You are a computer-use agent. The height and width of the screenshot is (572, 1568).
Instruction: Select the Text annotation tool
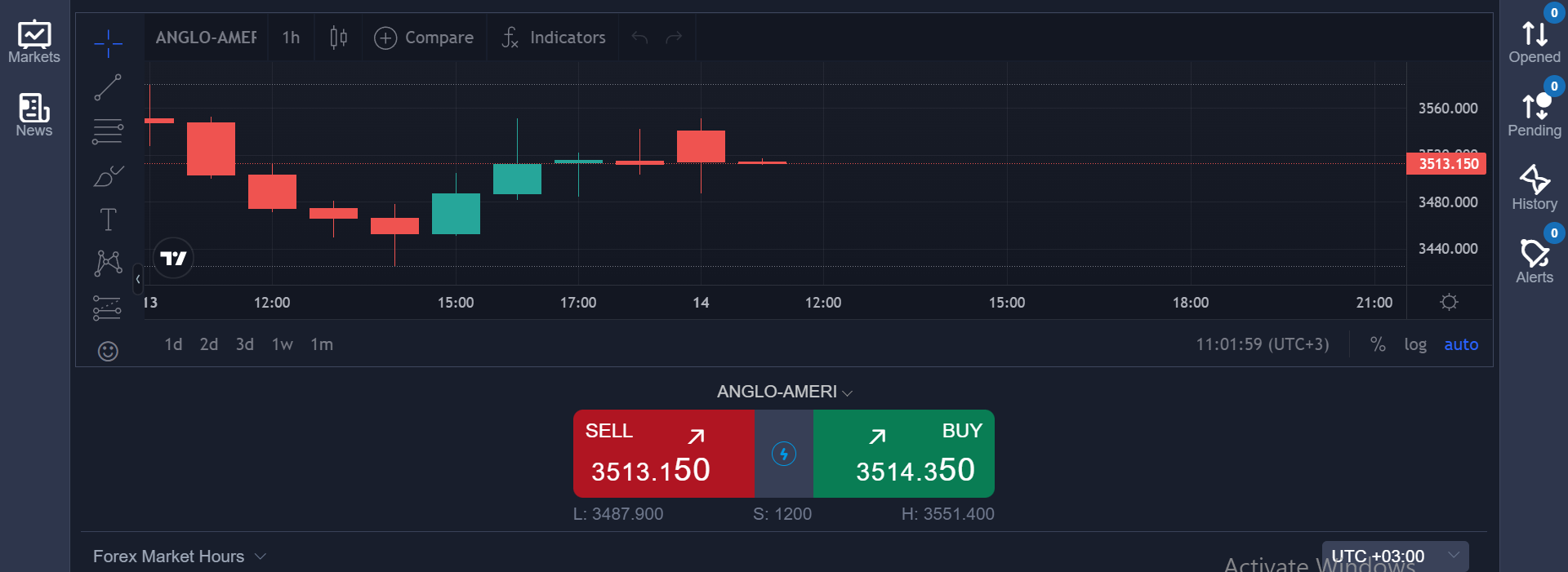pos(108,219)
